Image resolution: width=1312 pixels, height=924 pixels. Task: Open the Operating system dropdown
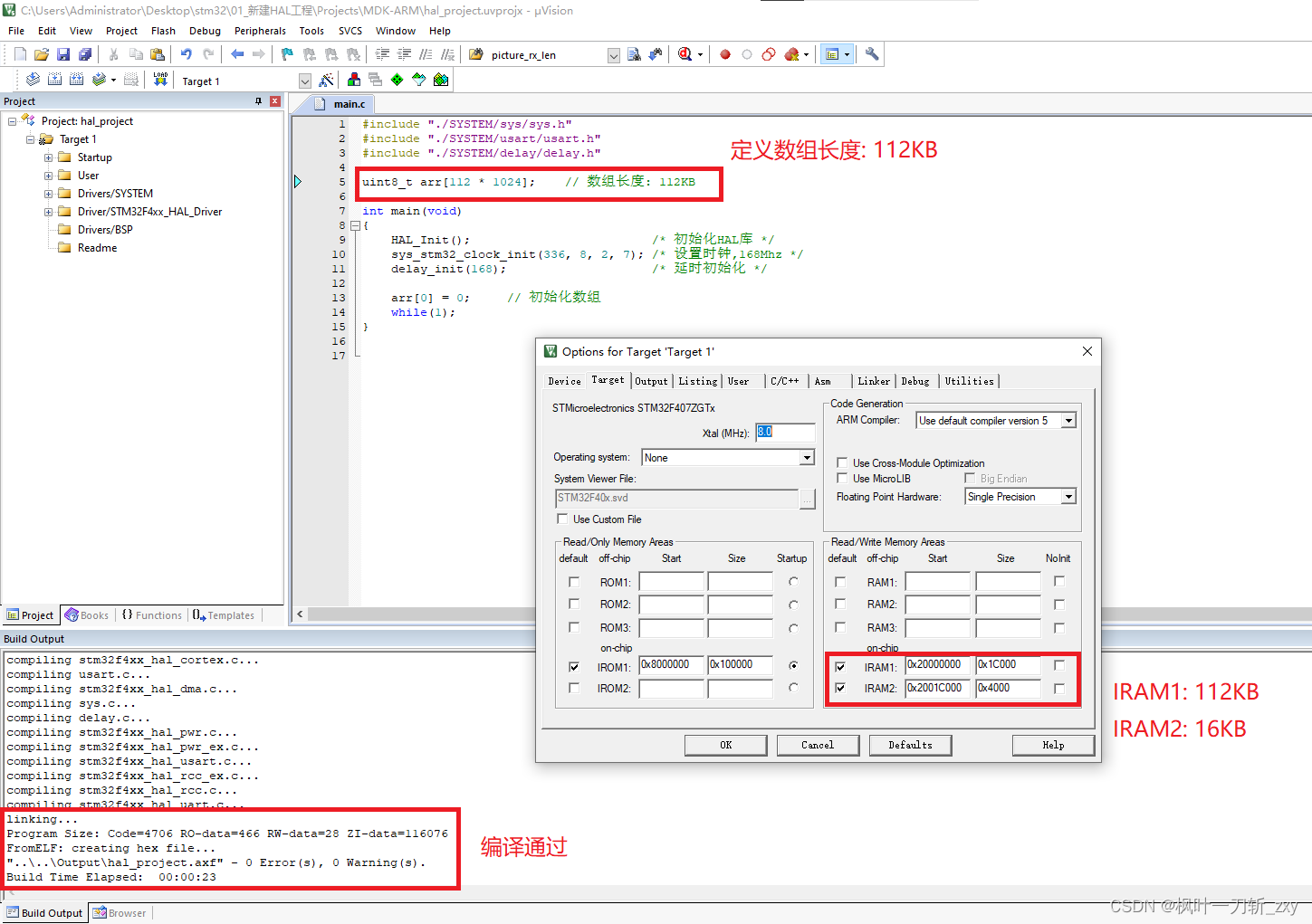805,457
